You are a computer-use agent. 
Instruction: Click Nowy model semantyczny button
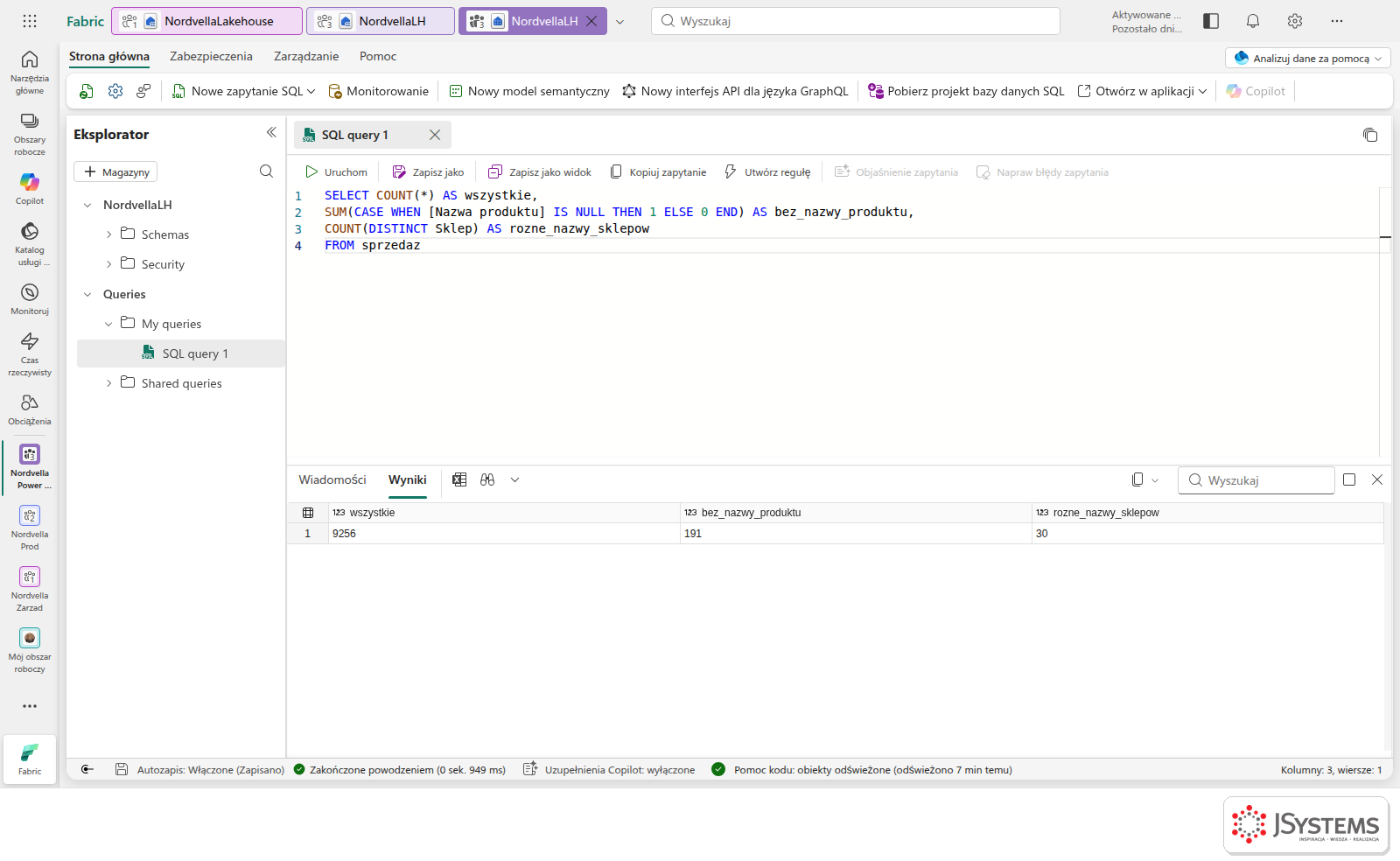pos(529,91)
